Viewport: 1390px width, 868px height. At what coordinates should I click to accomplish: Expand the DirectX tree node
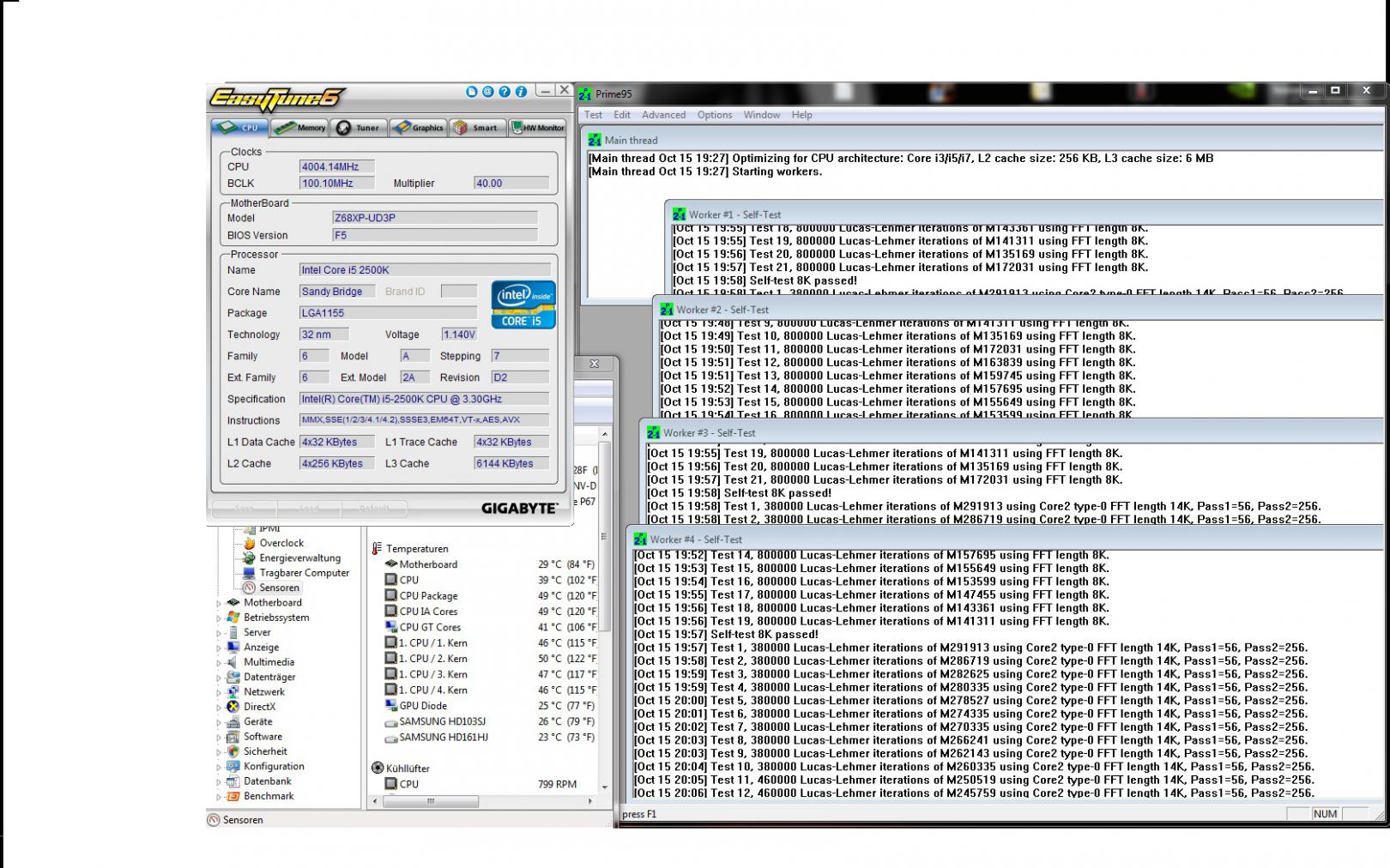pyautogui.click(x=219, y=708)
